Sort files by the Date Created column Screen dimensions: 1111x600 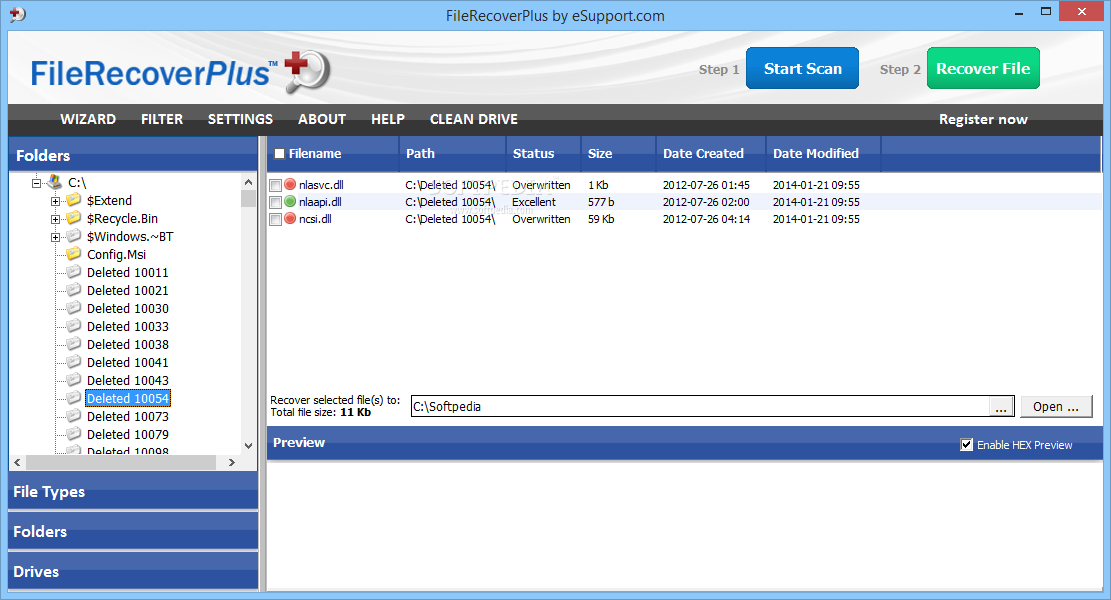click(x=711, y=154)
